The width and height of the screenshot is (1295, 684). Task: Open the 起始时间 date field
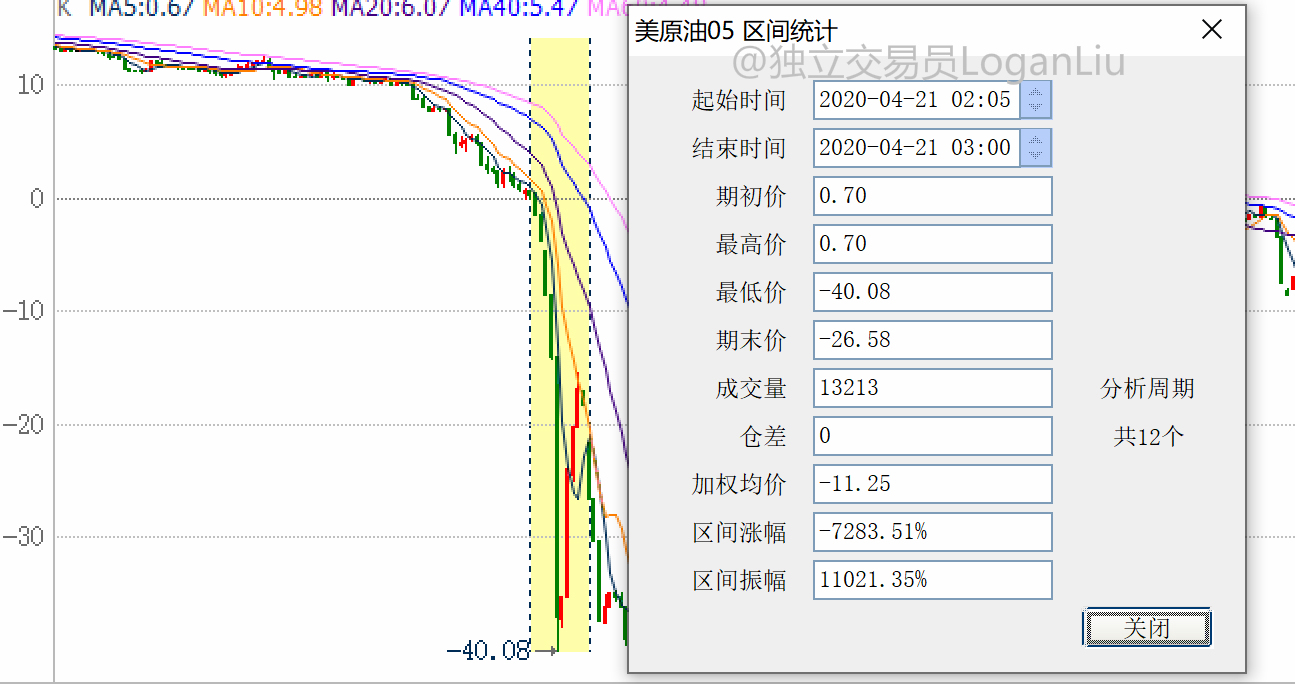[916, 100]
